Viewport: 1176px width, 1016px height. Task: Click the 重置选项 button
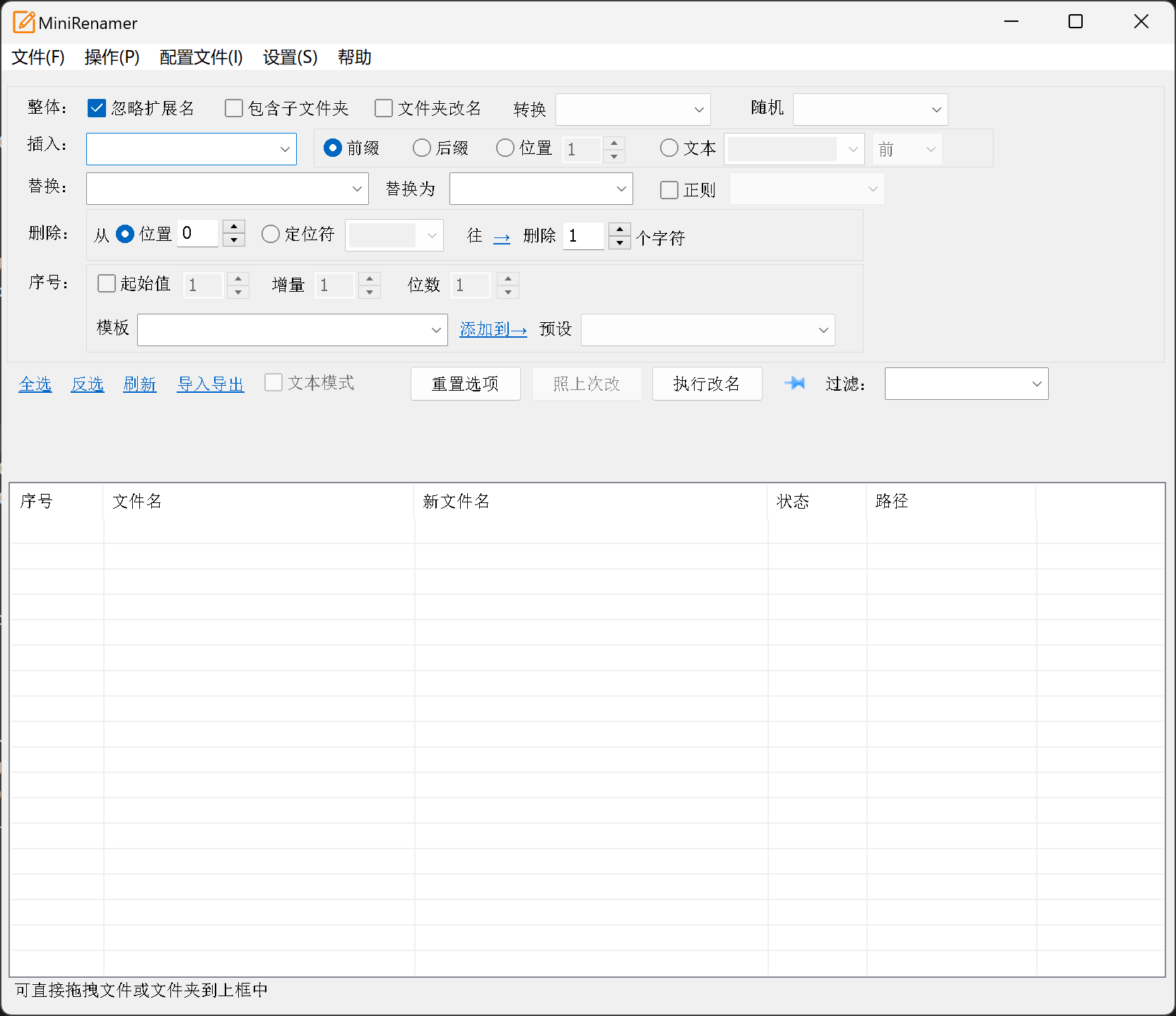(x=465, y=384)
